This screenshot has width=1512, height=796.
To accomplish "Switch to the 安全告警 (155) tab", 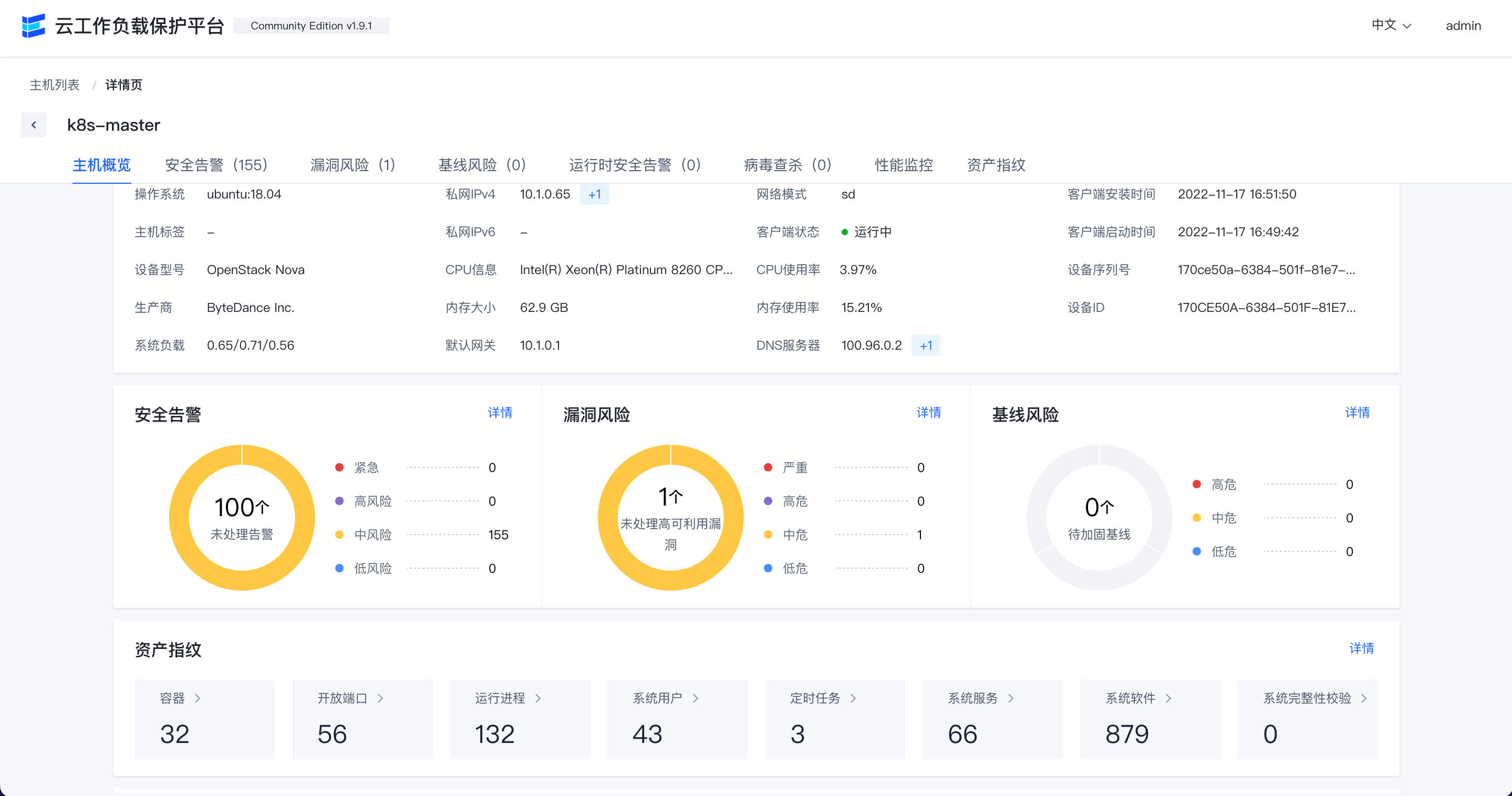I will click(216, 165).
